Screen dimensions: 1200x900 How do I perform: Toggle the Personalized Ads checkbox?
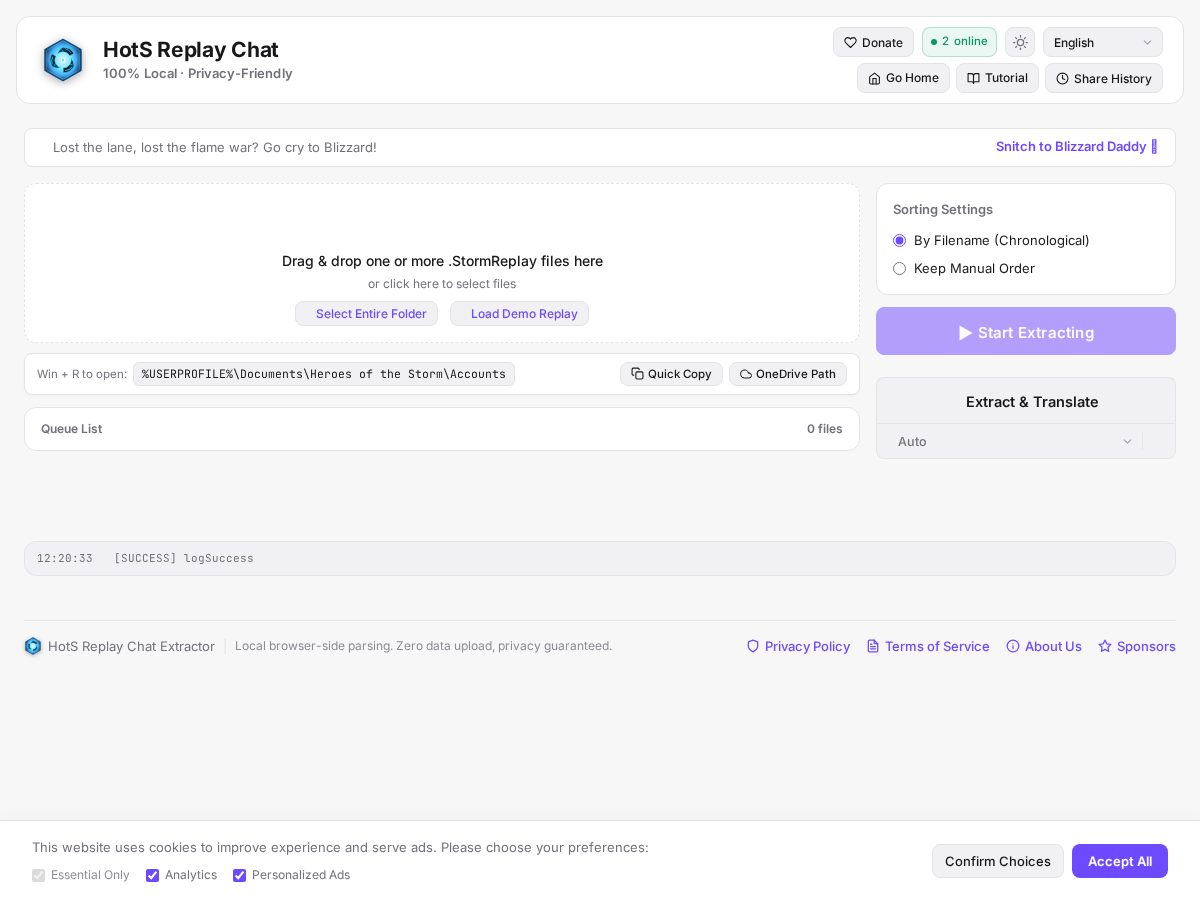[x=239, y=875]
